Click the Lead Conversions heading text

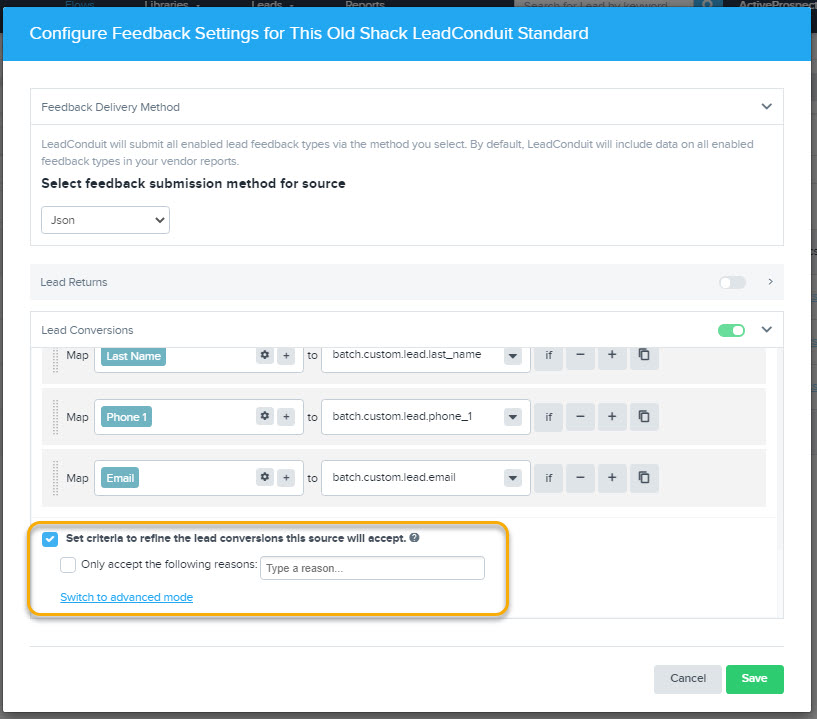pyautogui.click(x=87, y=330)
